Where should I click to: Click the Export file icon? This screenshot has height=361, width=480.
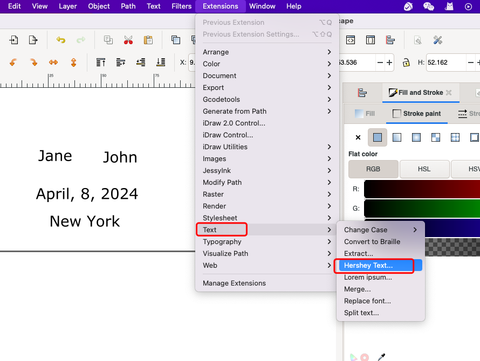point(33,40)
